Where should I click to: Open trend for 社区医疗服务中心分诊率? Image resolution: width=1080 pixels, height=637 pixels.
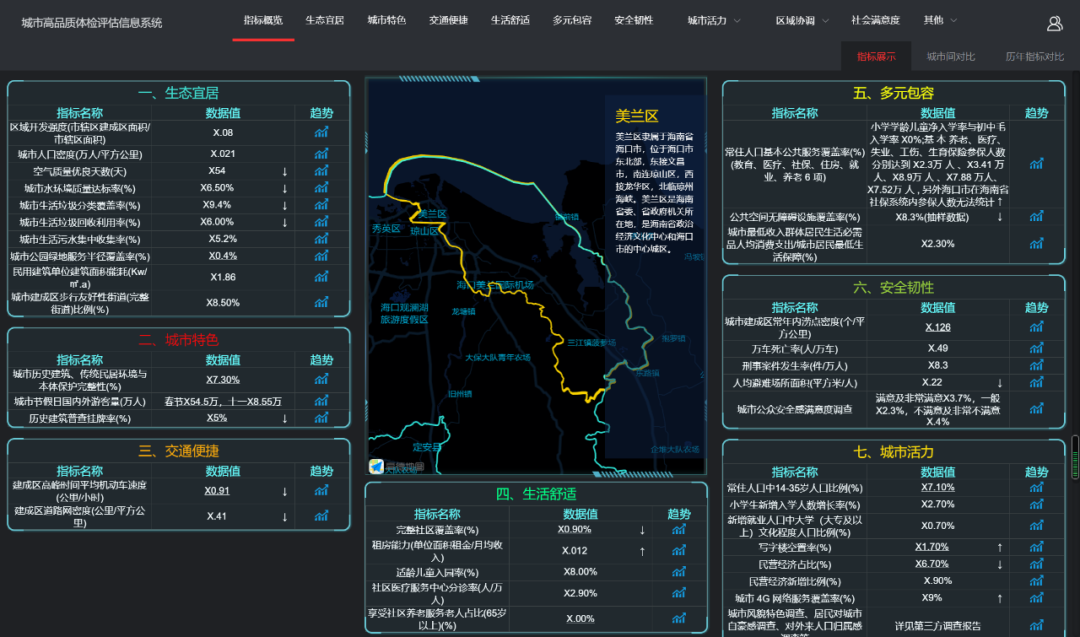tap(678, 593)
